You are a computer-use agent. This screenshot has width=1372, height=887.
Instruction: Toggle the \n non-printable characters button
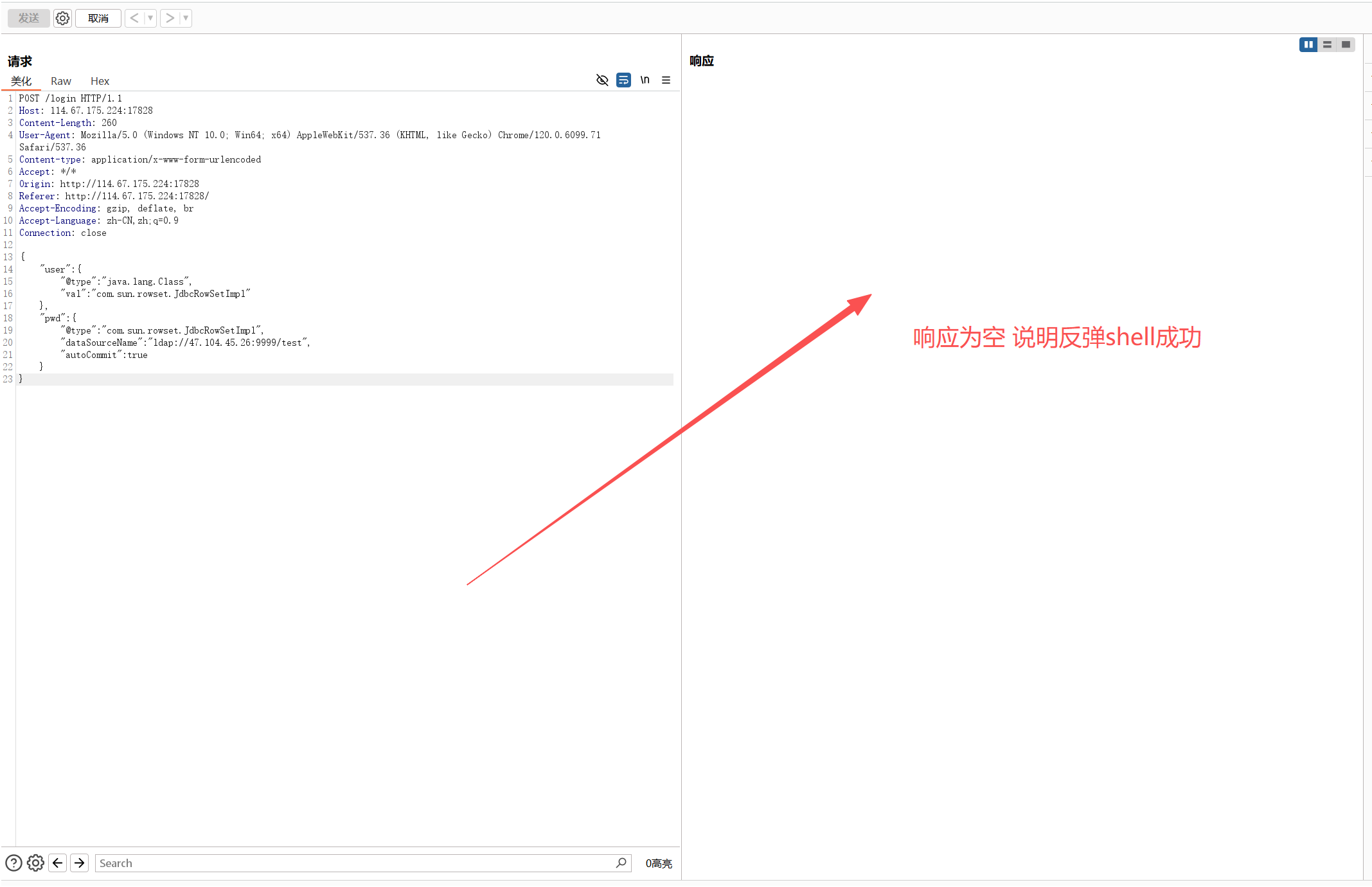point(645,80)
